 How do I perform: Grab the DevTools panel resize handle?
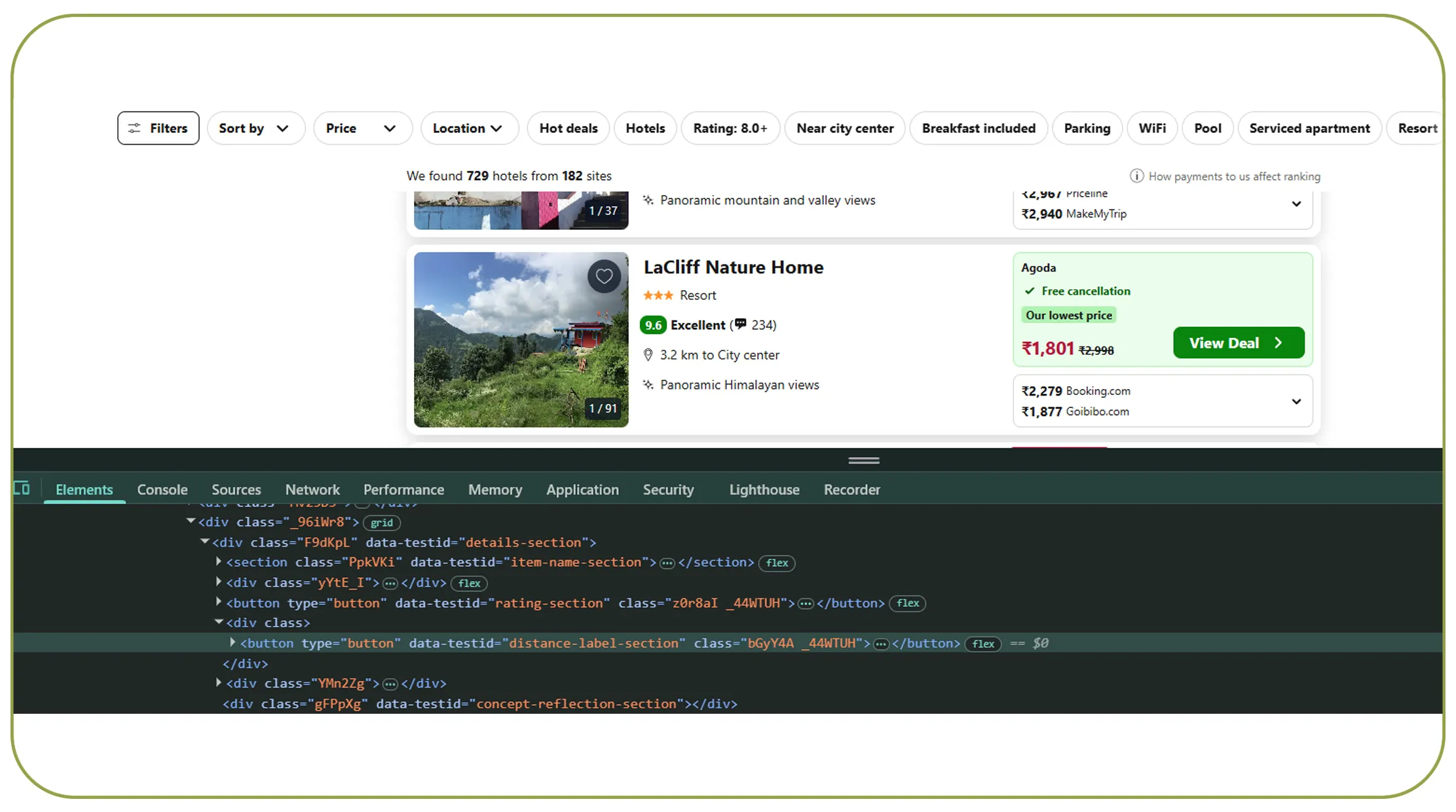[863, 460]
